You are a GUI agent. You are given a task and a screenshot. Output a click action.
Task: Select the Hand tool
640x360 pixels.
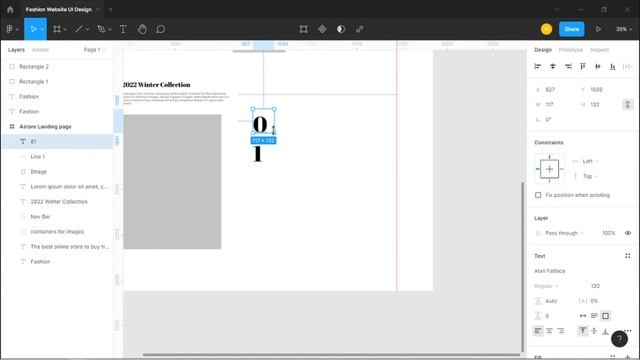click(142, 29)
